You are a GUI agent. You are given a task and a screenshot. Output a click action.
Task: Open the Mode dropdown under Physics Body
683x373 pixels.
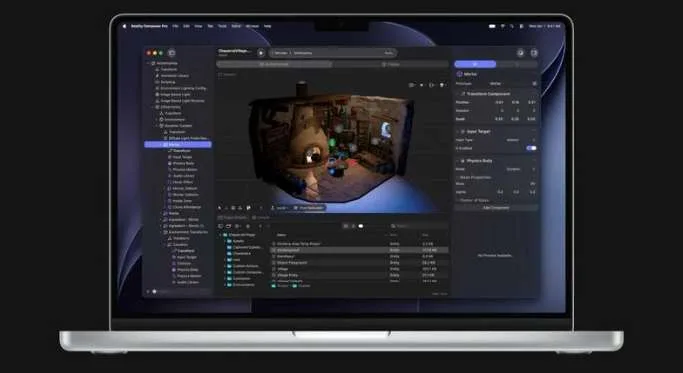tap(520, 169)
